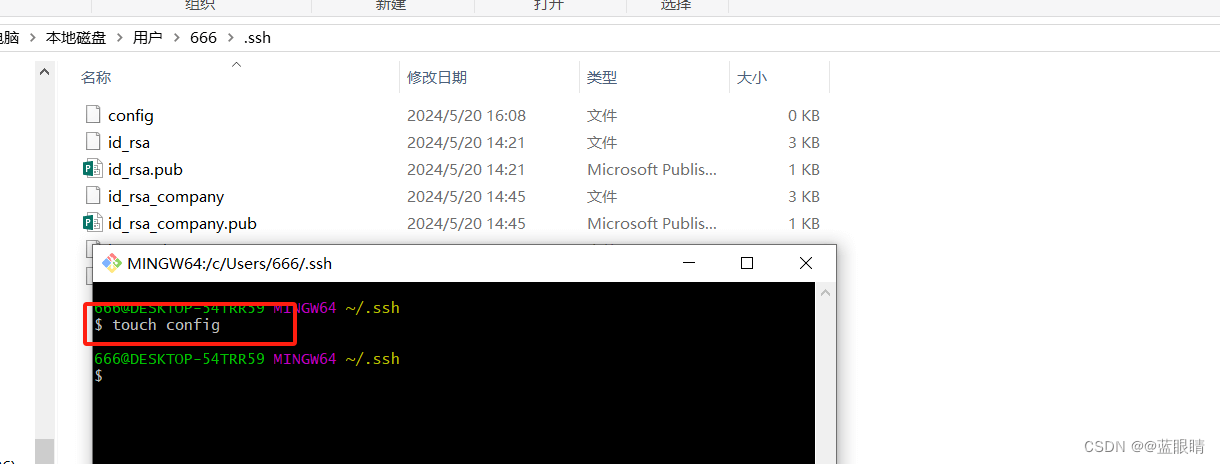Maximize the MINGW64 terminal window
This screenshot has height=464, width=1220.
click(x=746, y=263)
